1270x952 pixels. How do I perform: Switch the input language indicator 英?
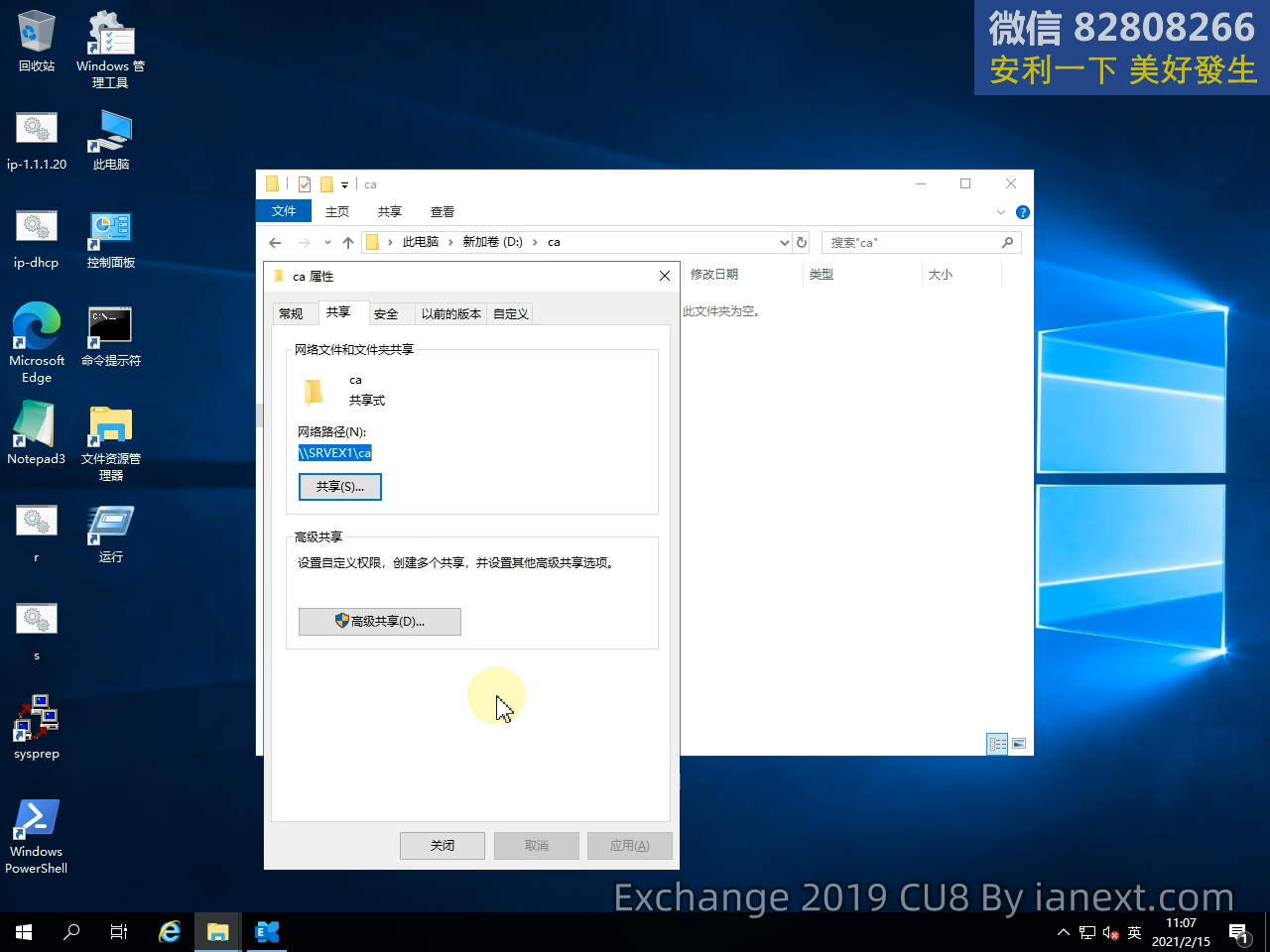click(x=1135, y=932)
